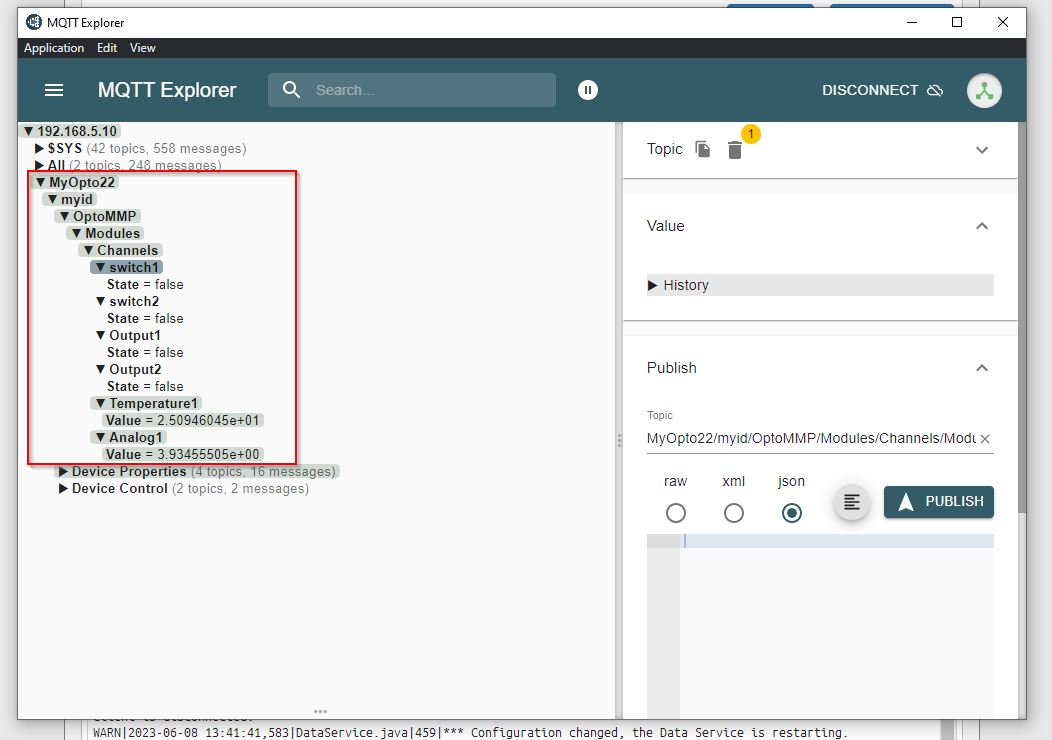Expand Device Properties node
The height and width of the screenshot is (740, 1052).
63,472
